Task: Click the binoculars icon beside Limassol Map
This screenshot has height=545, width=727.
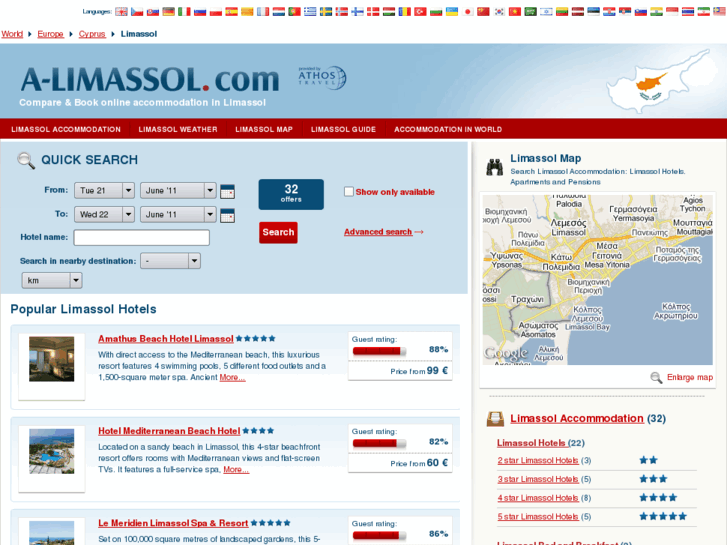Action: (x=495, y=167)
